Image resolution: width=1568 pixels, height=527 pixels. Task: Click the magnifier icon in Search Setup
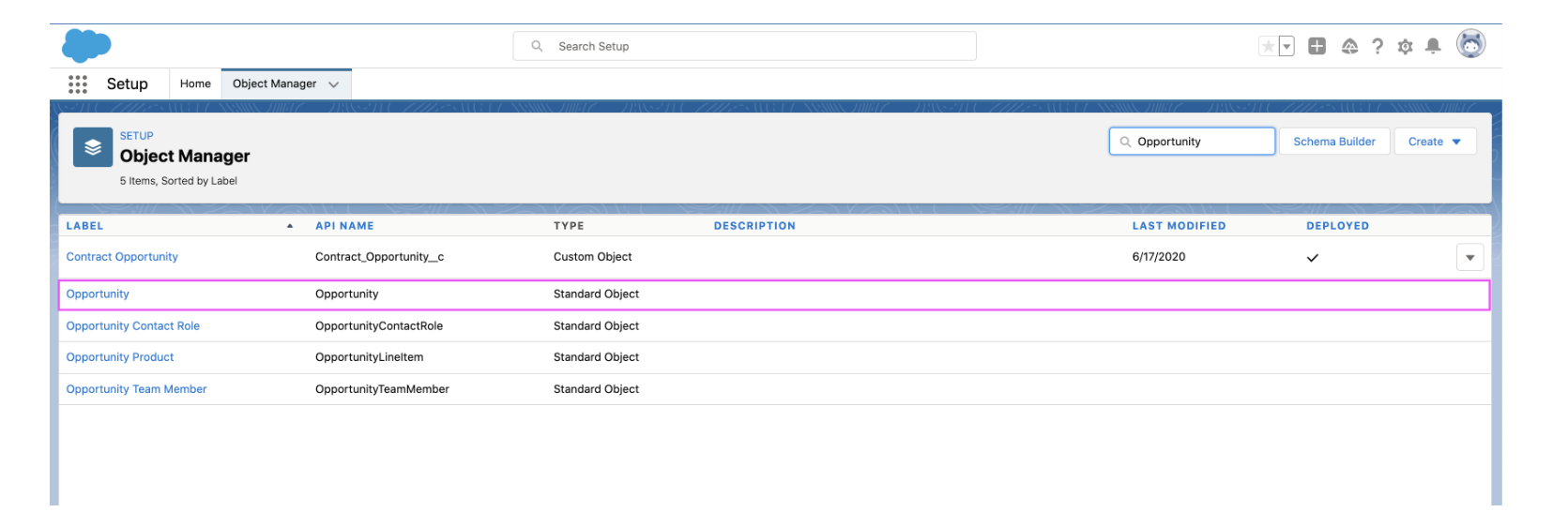(537, 46)
